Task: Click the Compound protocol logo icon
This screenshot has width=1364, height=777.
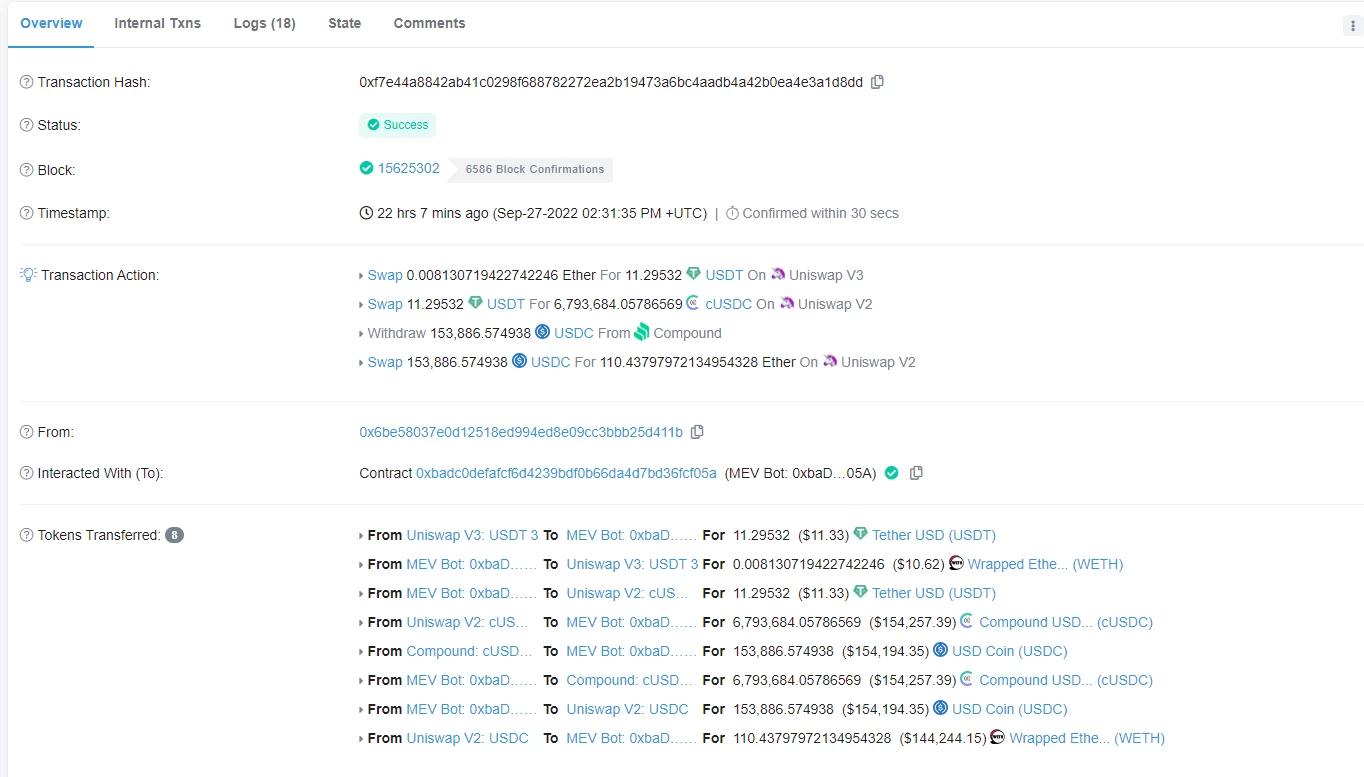Action: coord(642,332)
